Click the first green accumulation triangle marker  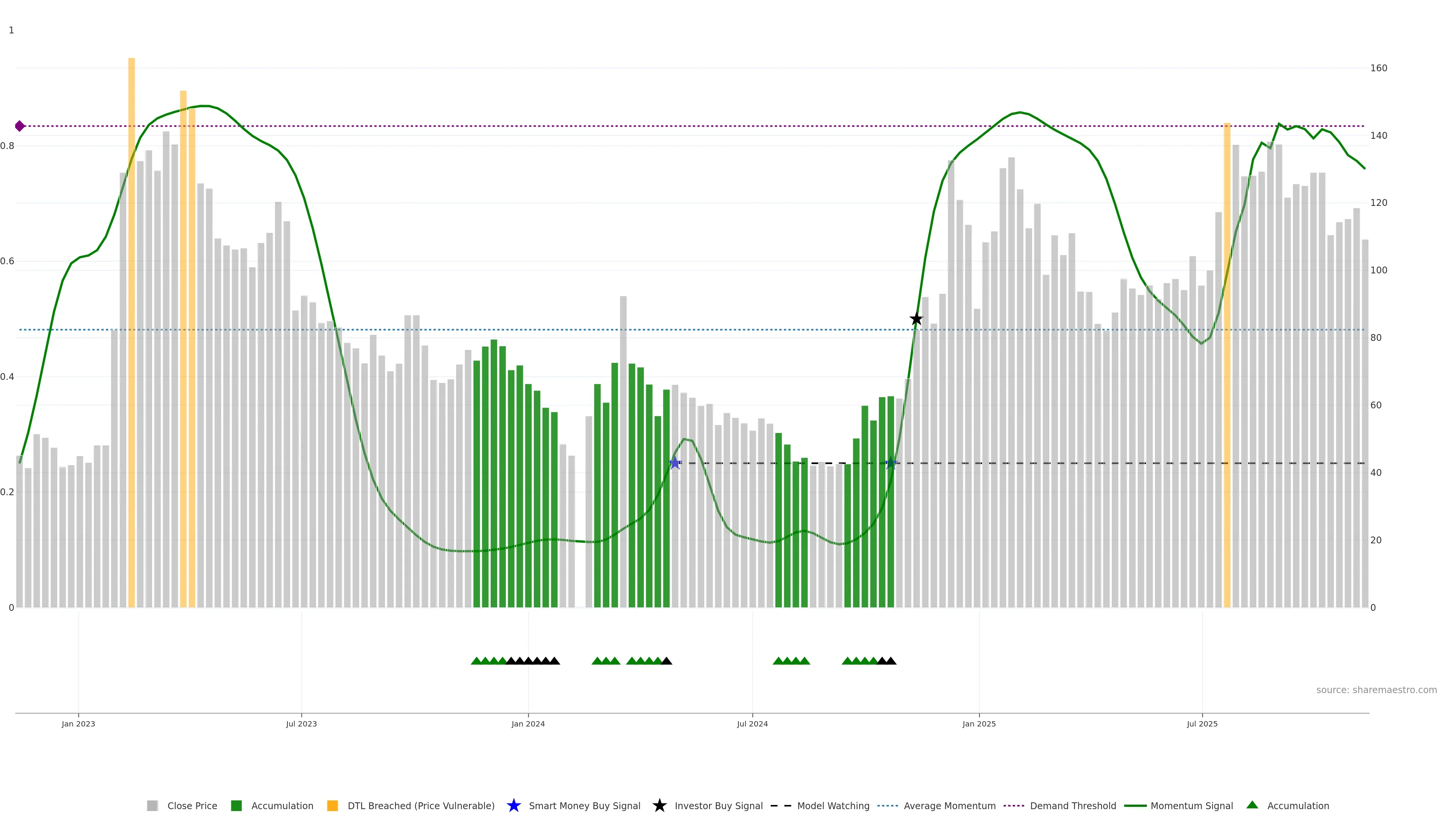point(477,661)
